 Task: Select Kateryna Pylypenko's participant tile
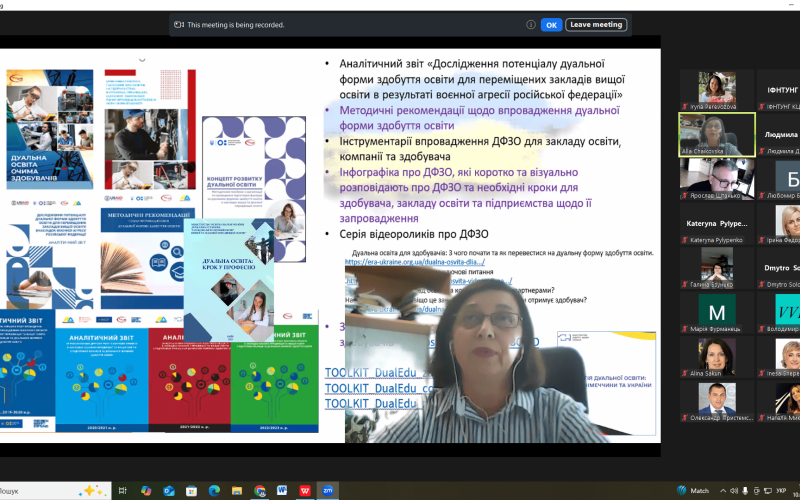[717, 223]
